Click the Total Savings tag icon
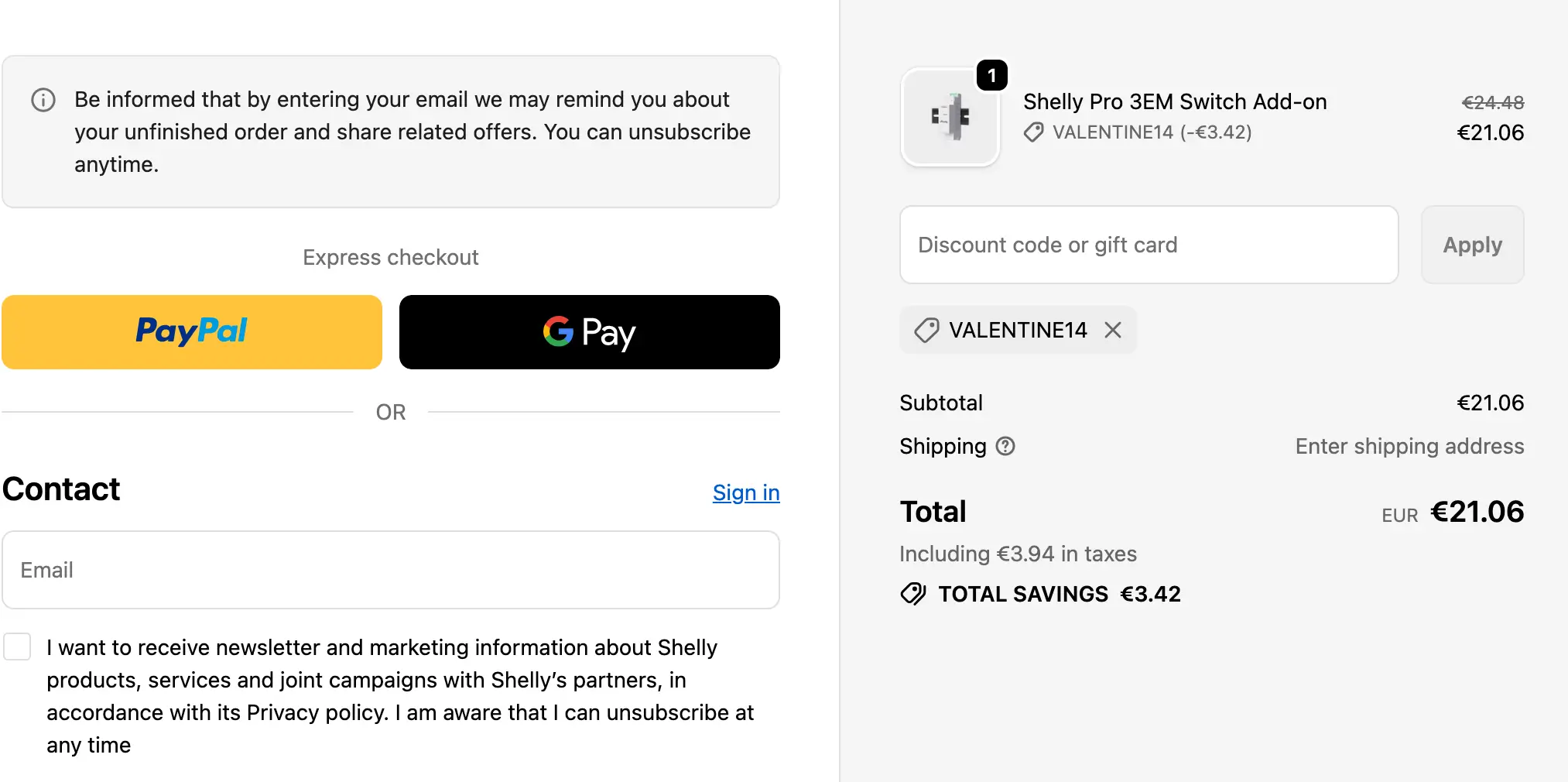 (913, 594)
